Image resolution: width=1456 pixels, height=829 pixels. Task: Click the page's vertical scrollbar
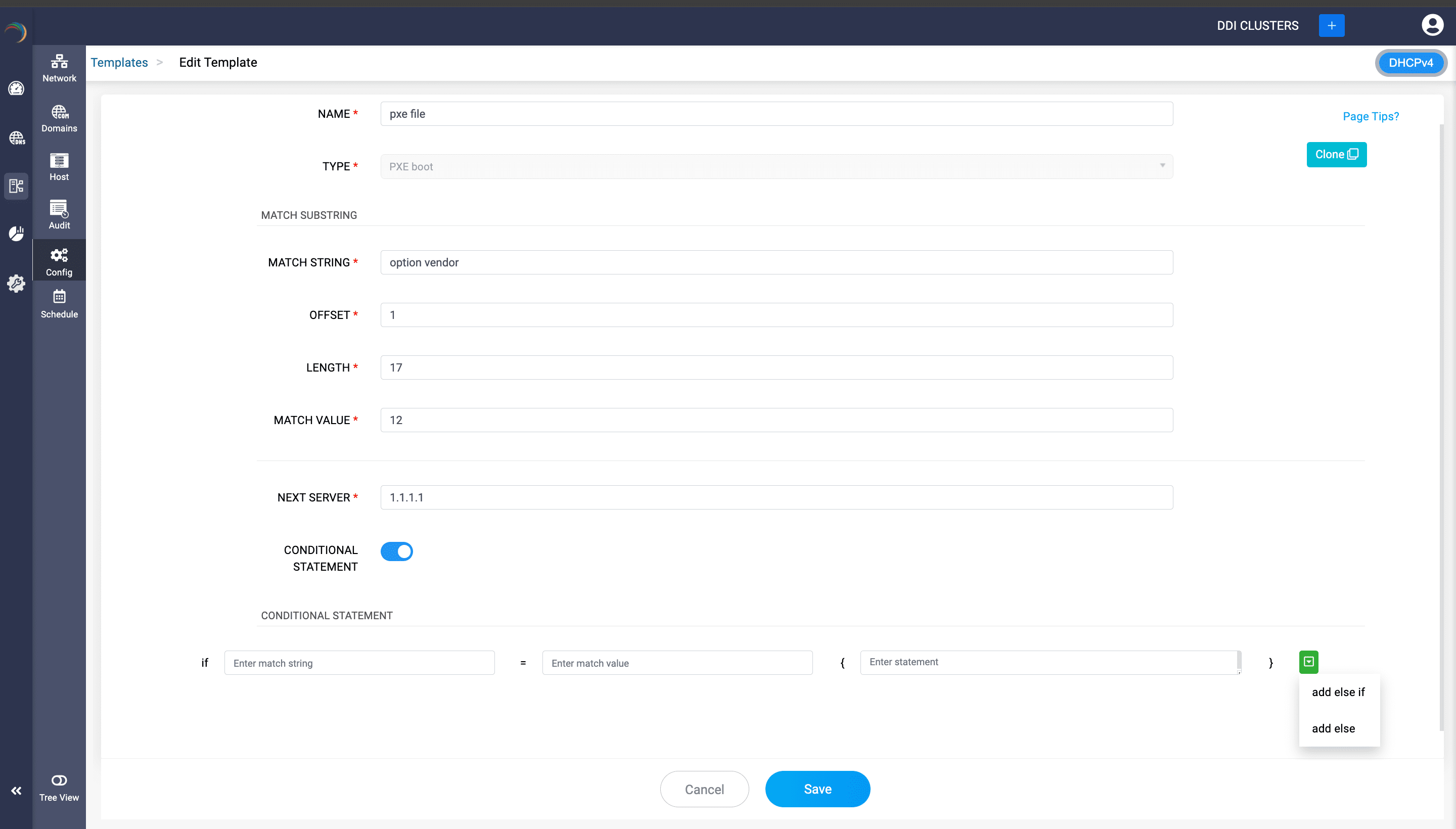coord(1441,427)
